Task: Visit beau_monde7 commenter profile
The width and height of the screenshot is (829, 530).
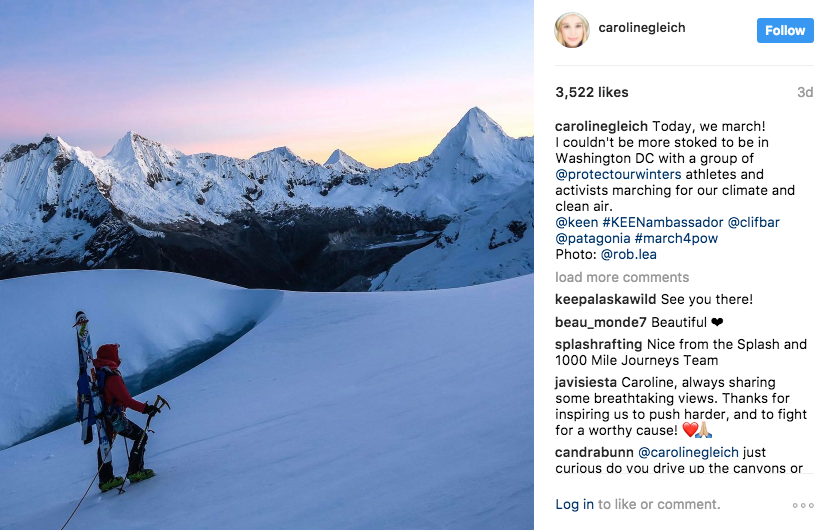Action: pos(600,322)
